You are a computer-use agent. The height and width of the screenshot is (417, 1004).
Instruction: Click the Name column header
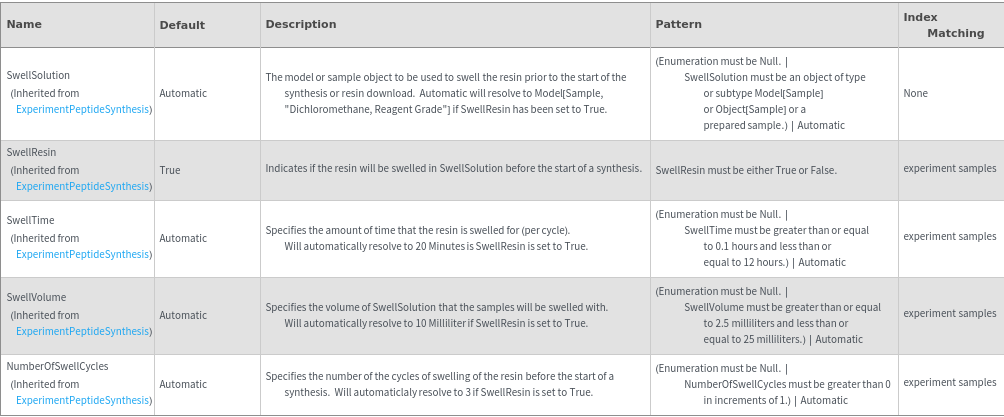24,24
